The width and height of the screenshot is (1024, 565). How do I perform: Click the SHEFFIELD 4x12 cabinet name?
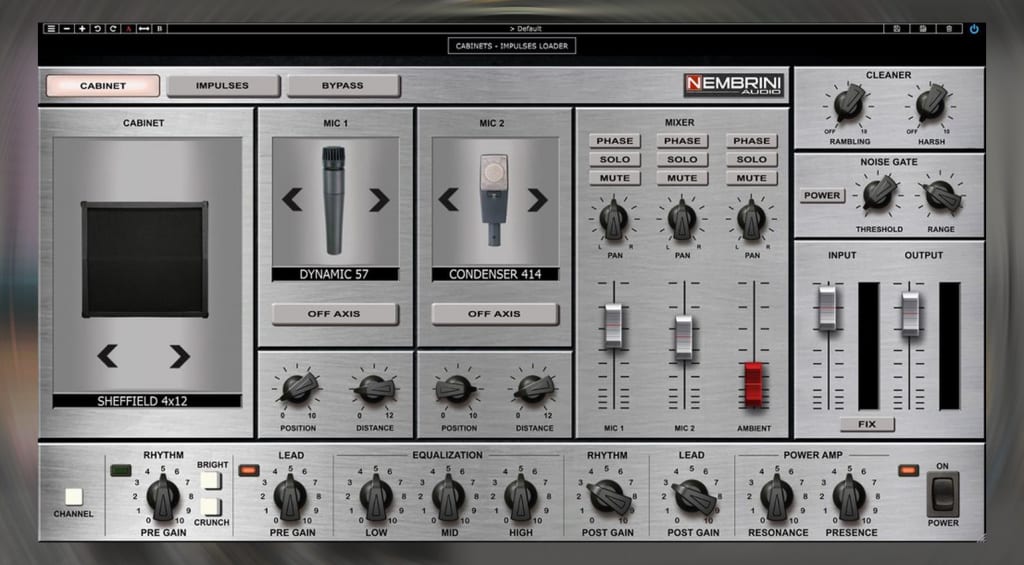tap(142, 401)
